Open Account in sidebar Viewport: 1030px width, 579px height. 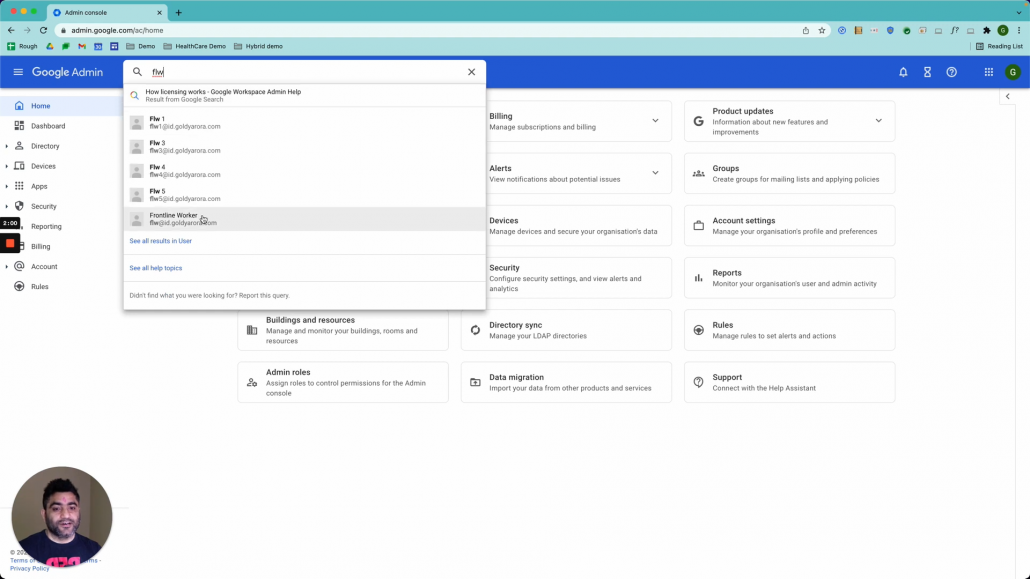(x=43, y=267)
